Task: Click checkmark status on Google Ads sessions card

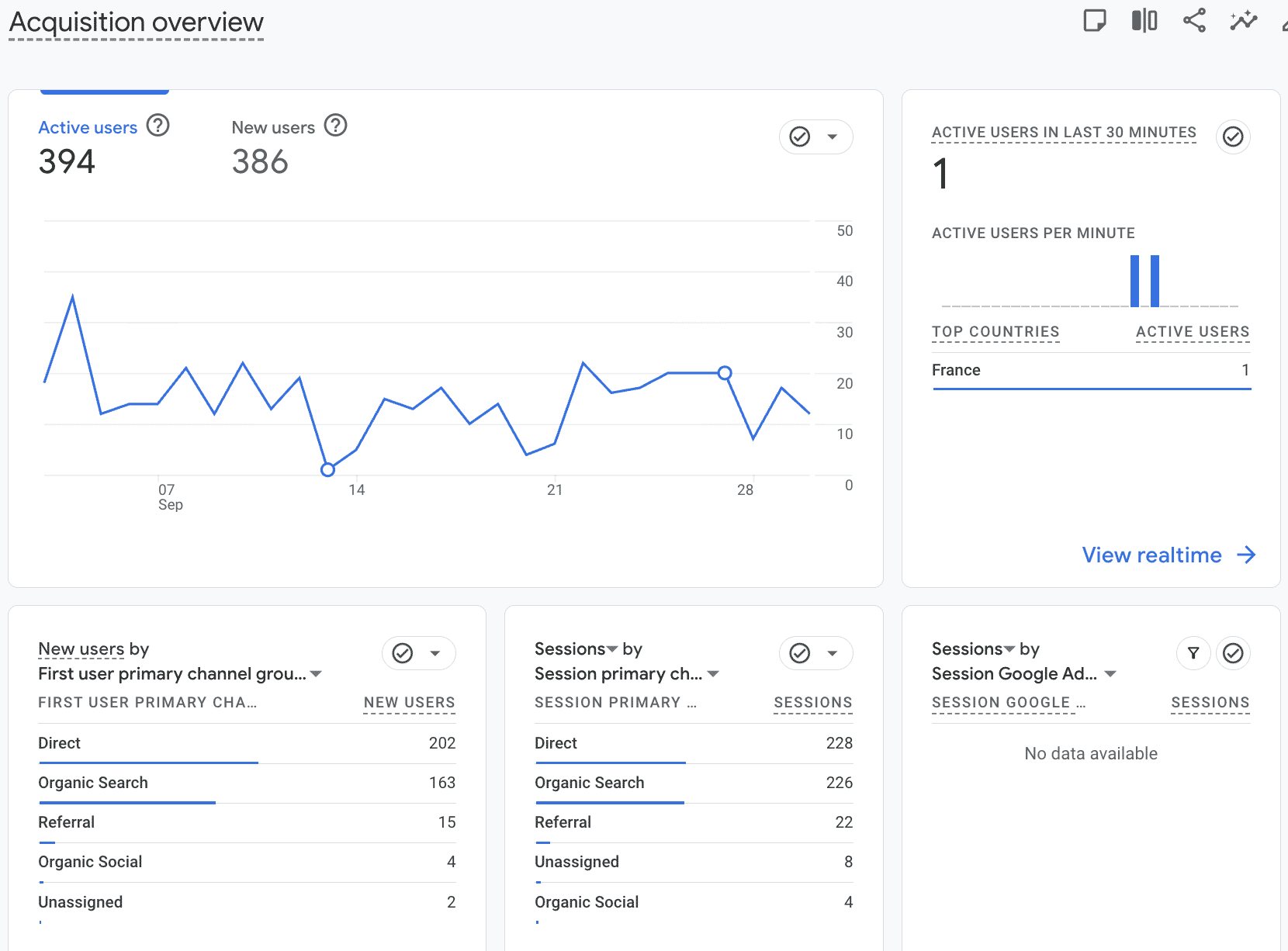Action: point(1232,653)
